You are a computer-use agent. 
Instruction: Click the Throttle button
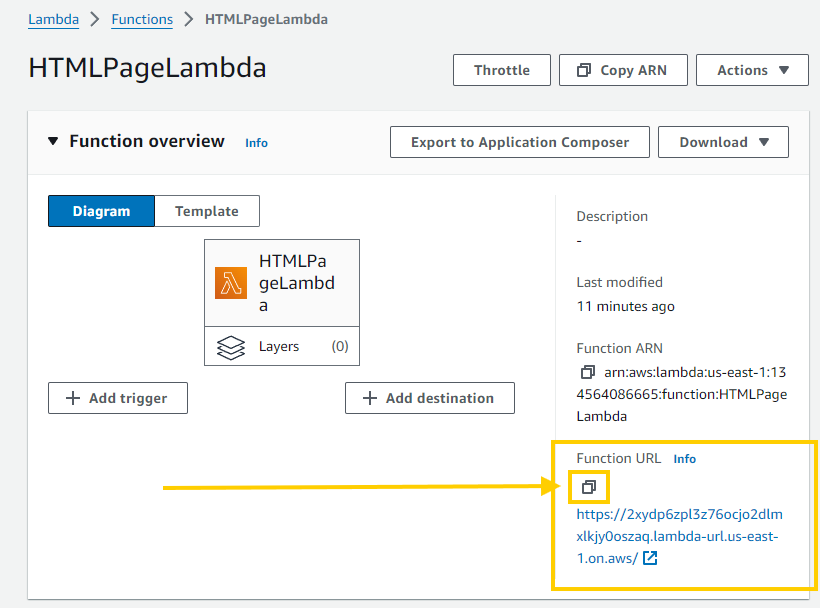[502, 70]
